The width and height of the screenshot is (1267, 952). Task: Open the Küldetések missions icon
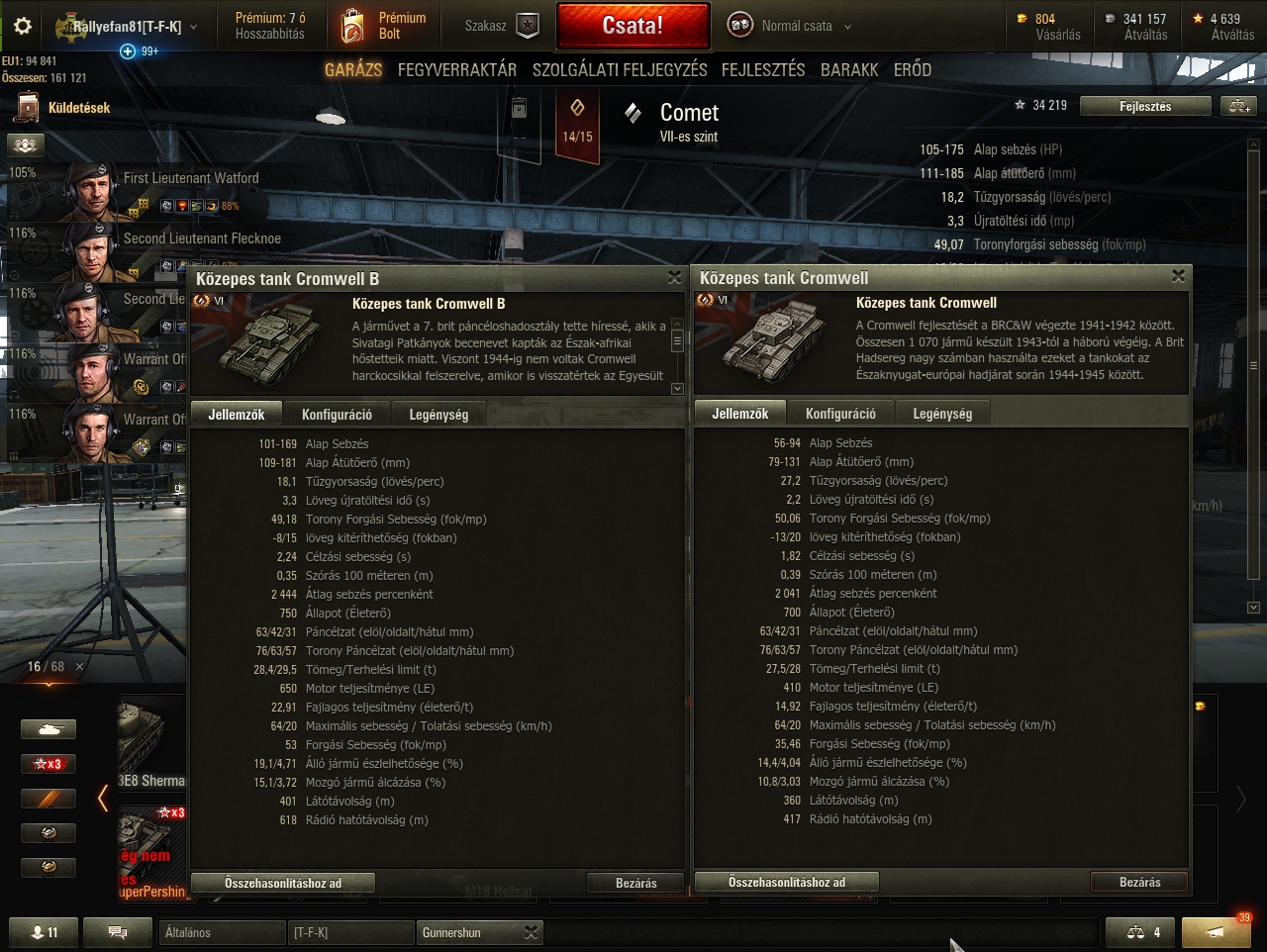coord(28,107)
